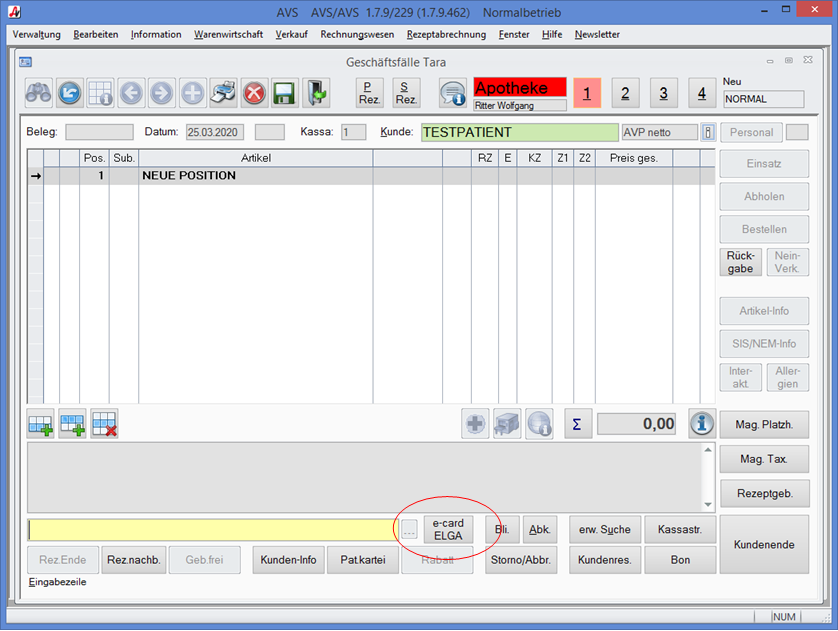Viewport: 838px width, 631px height.
Task: Click the sigma sum icon
Action: (x=577, y=424)
